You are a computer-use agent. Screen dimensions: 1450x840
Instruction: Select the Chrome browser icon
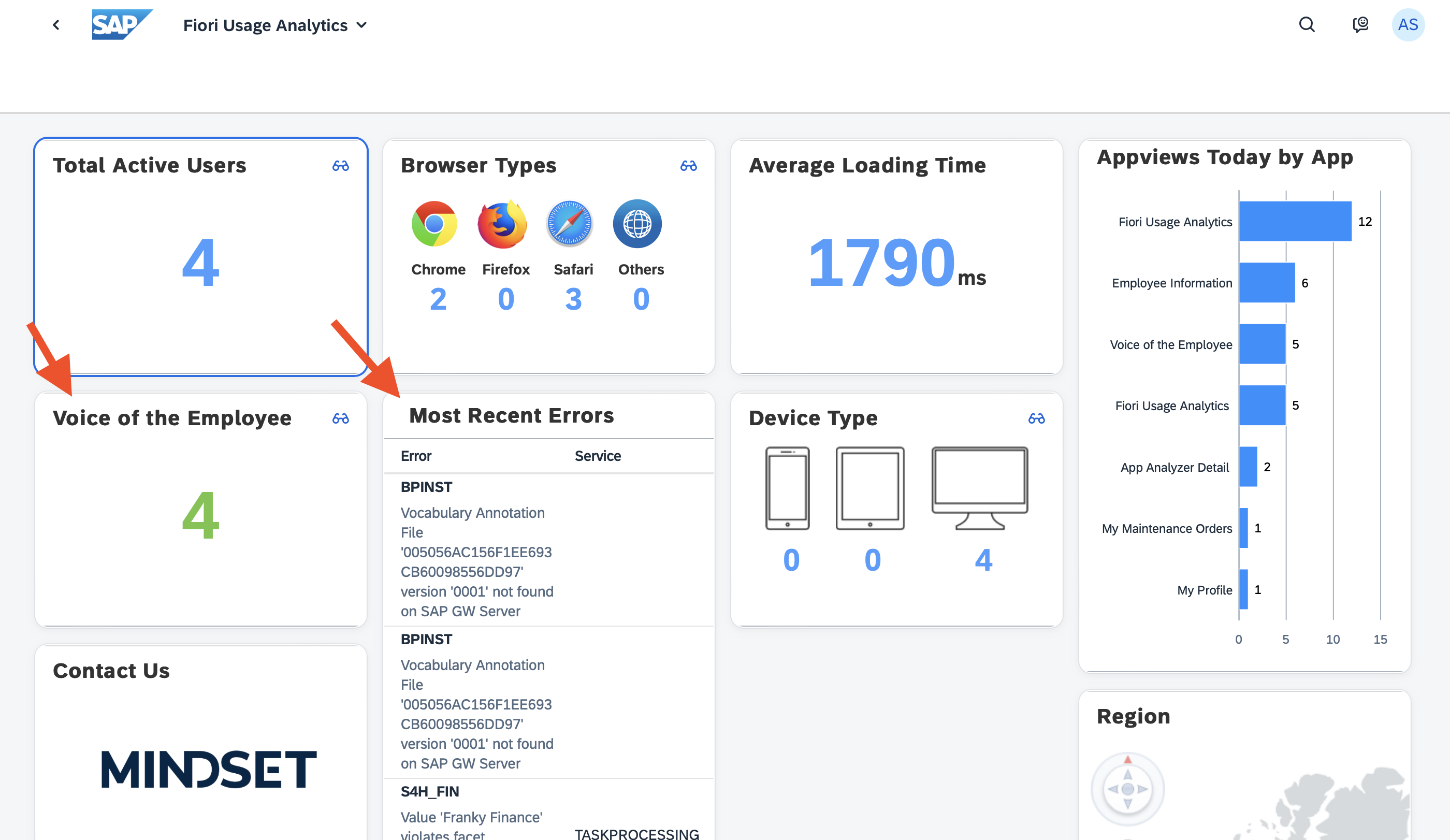pyautogui.click(x=434, y=224)
